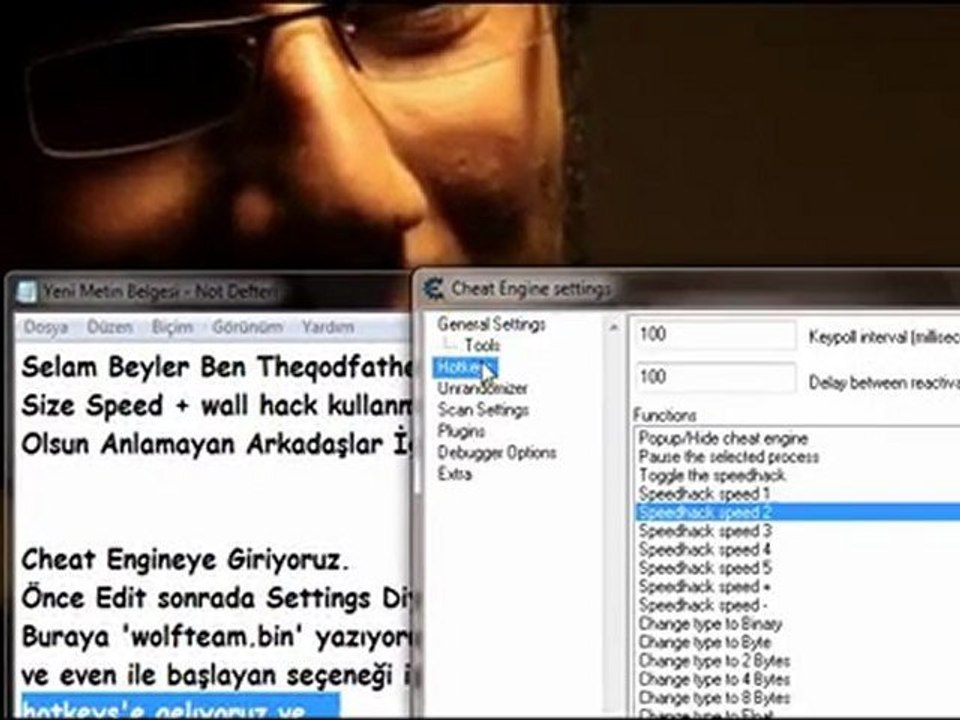The width and height of the screenshot is (960, 720).
Task: Open the Düzen menu in Notepad
Action: point(110,328)
